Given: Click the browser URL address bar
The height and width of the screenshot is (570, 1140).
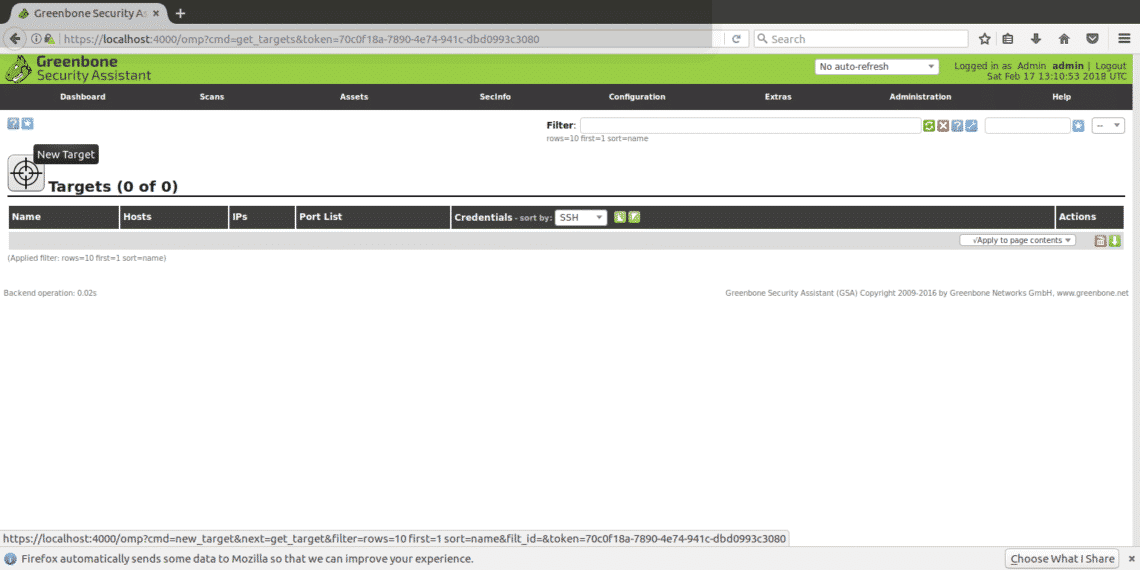Looking at the screenshot, I should (393, 39).
